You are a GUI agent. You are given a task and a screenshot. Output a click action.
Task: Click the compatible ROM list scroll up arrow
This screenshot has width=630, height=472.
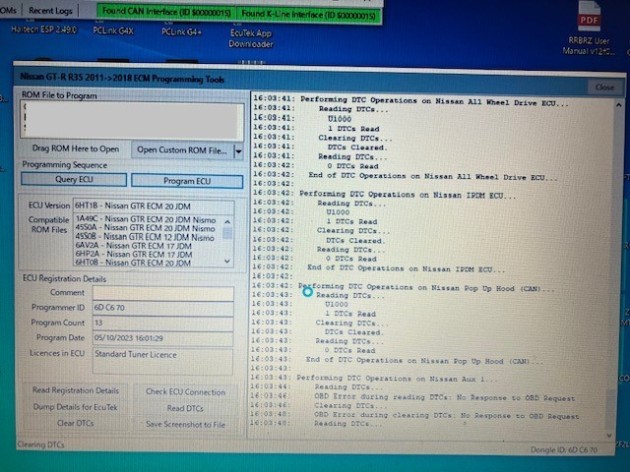point(227,221)
